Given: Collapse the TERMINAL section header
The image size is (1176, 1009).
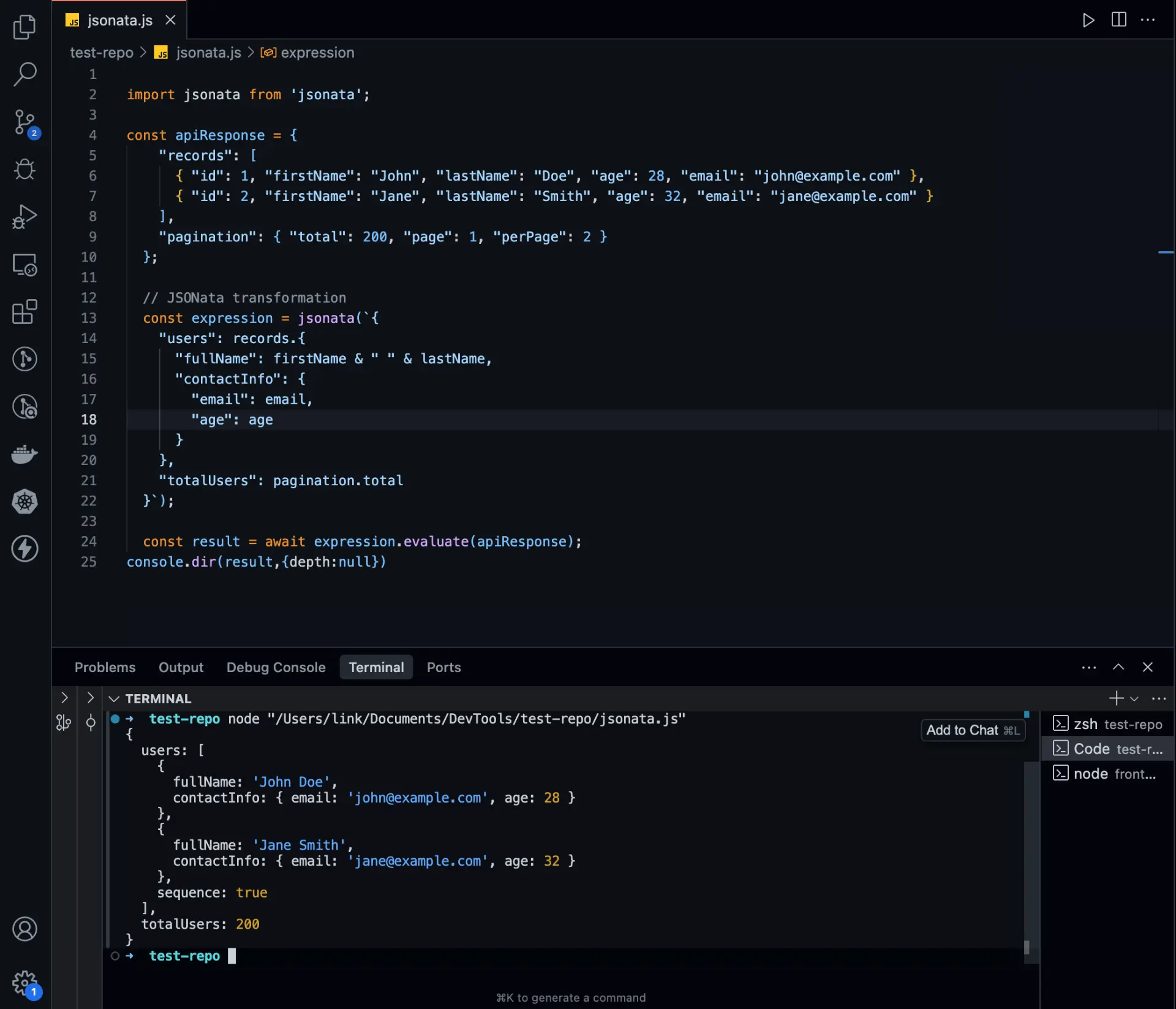Looking at the screenshot, I should click(114, 698).
